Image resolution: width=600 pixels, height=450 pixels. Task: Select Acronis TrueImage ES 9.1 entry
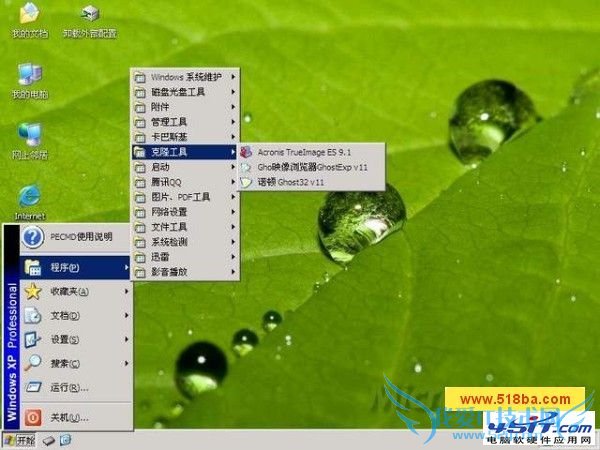pyautogui.click(x=311, y=152)
